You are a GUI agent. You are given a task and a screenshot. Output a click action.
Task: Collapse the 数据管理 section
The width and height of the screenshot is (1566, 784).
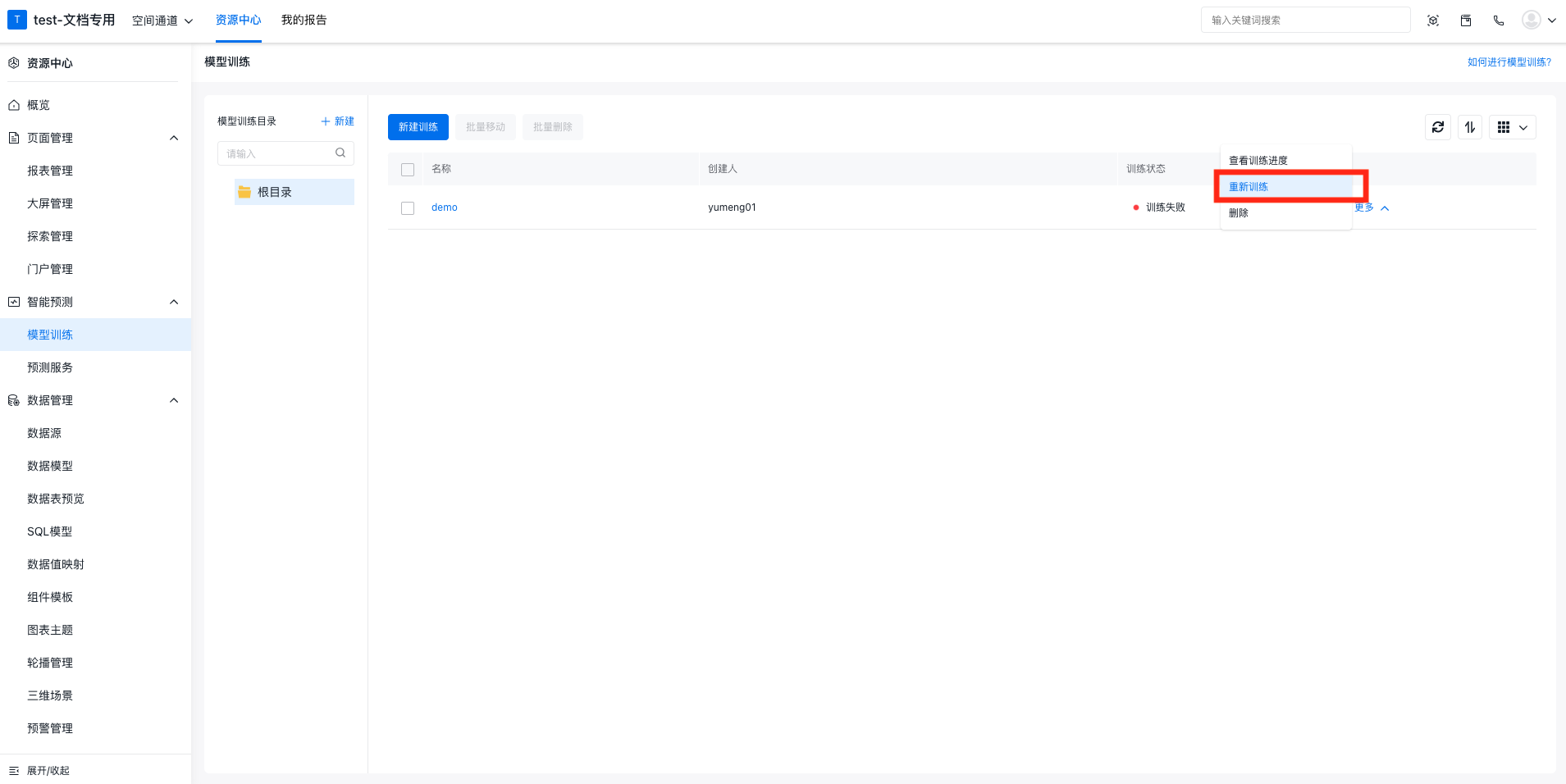174,400
